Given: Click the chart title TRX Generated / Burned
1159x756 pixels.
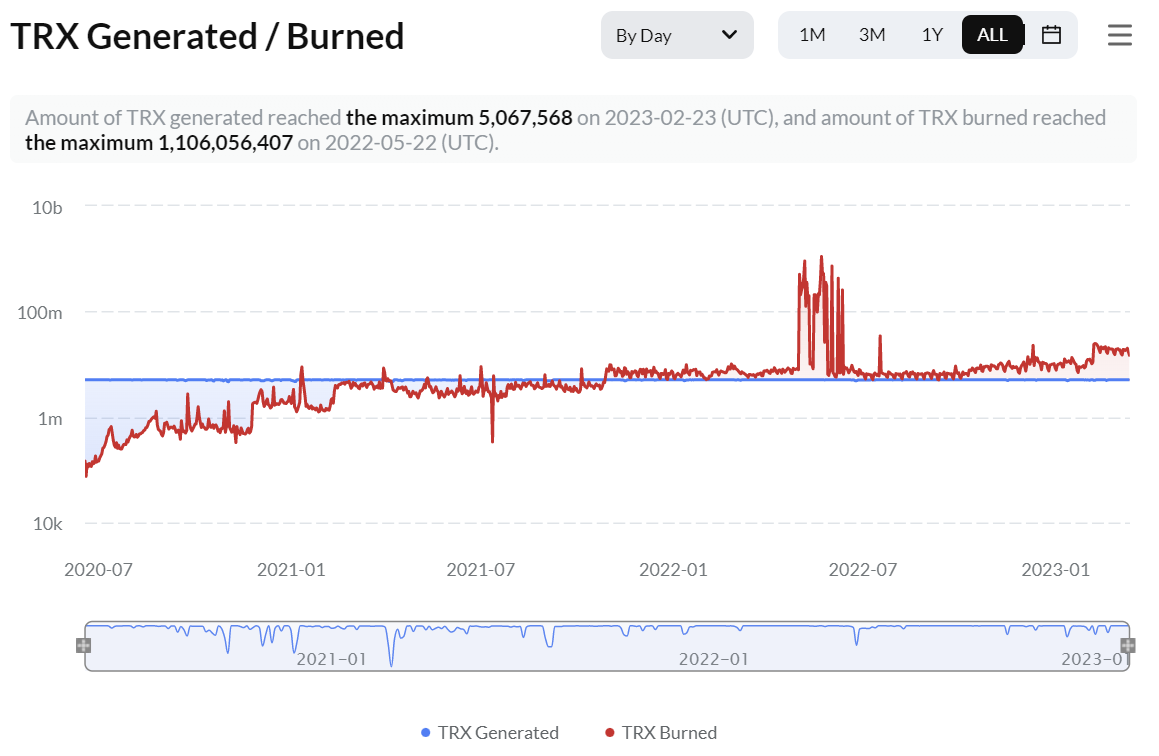Looking at the screenshot, I should 207,36.
